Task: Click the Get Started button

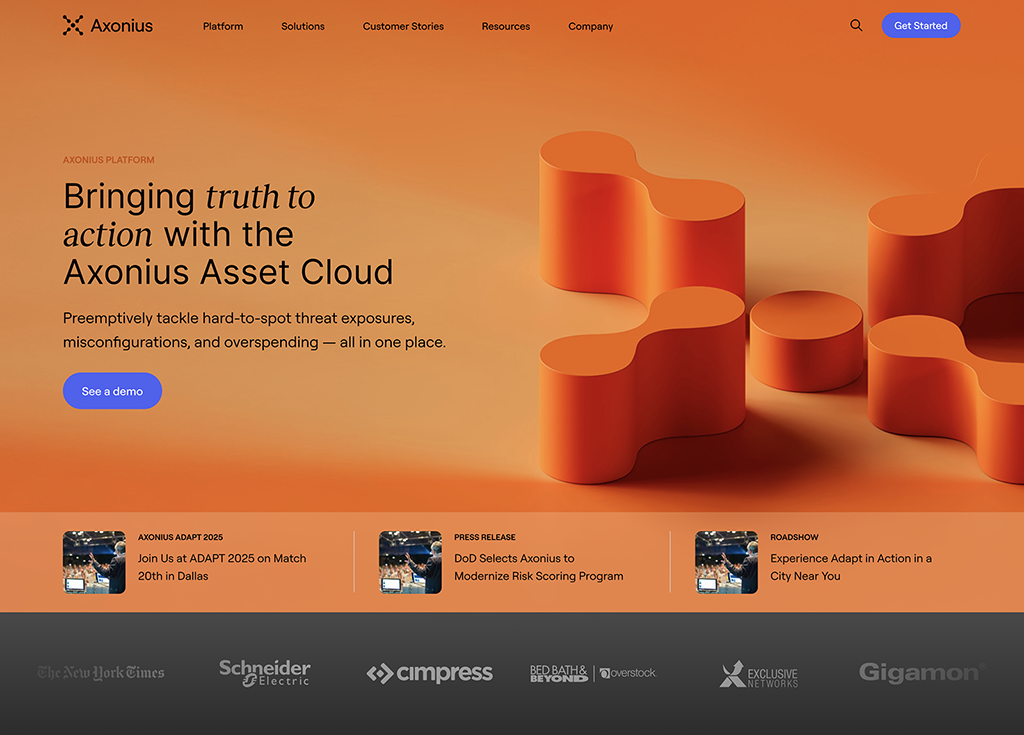Action: (921, 26)
